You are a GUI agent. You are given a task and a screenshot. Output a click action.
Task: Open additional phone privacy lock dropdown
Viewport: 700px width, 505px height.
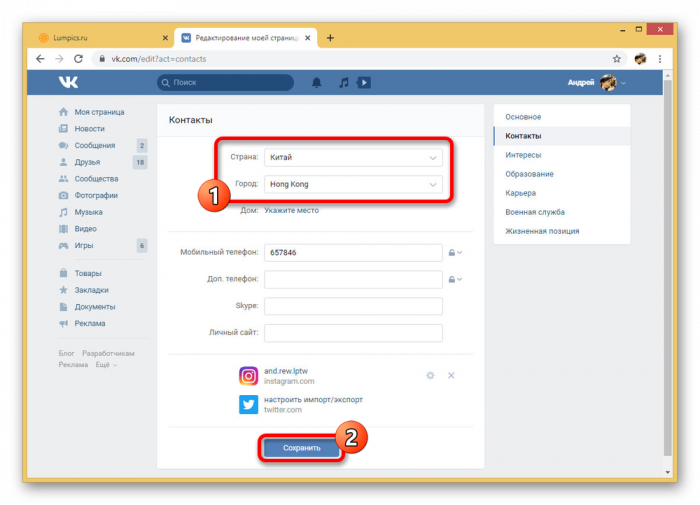point(455,280)
